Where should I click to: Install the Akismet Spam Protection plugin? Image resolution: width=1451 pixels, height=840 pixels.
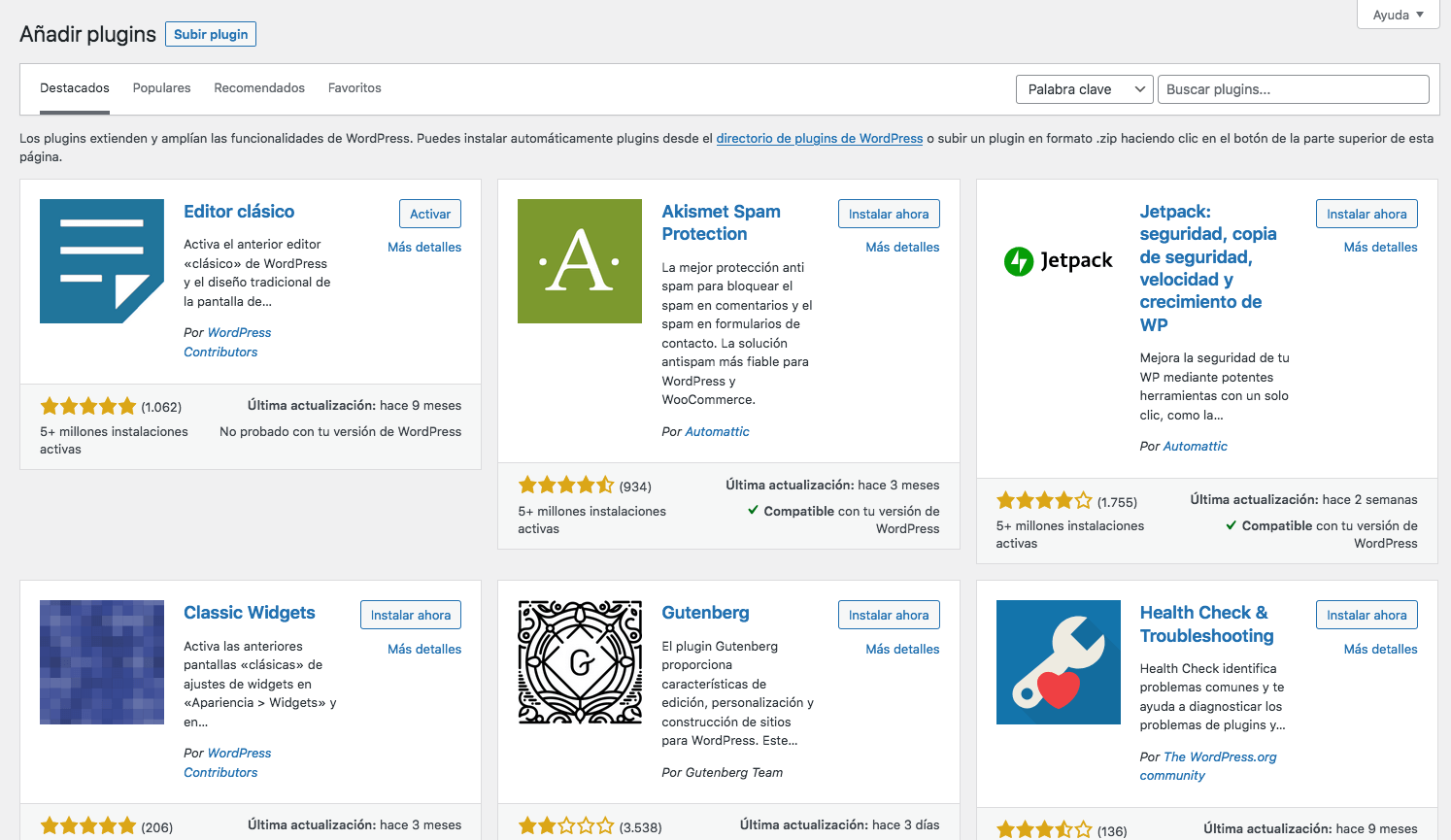point(888,213)
